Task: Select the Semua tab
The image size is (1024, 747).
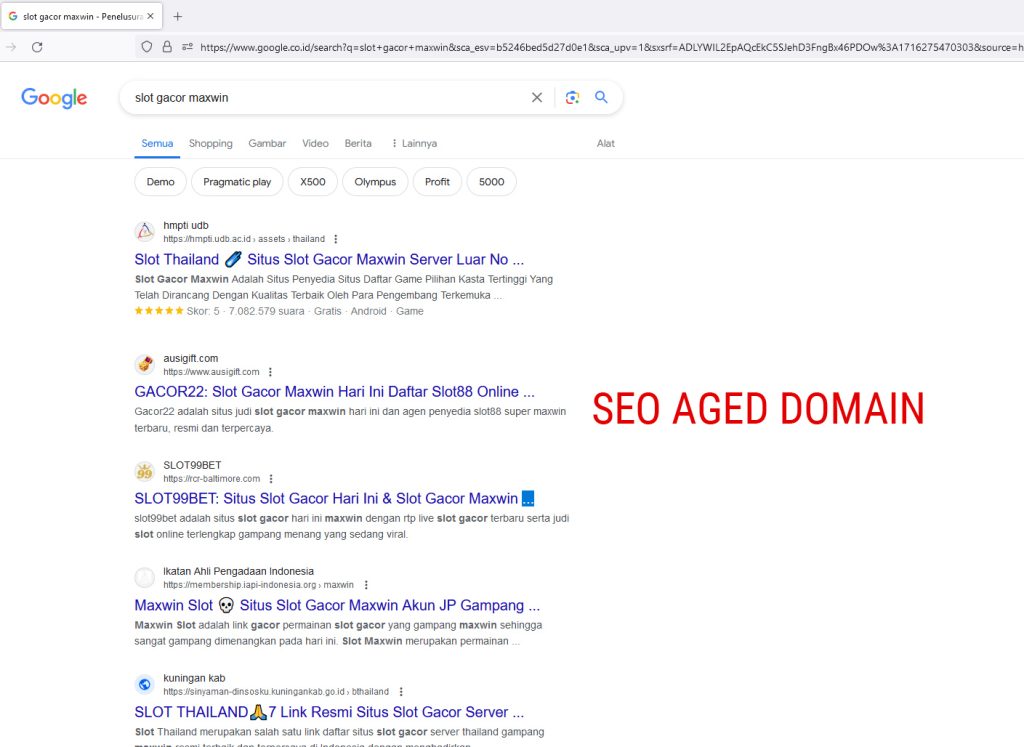Action: [157, 143]
